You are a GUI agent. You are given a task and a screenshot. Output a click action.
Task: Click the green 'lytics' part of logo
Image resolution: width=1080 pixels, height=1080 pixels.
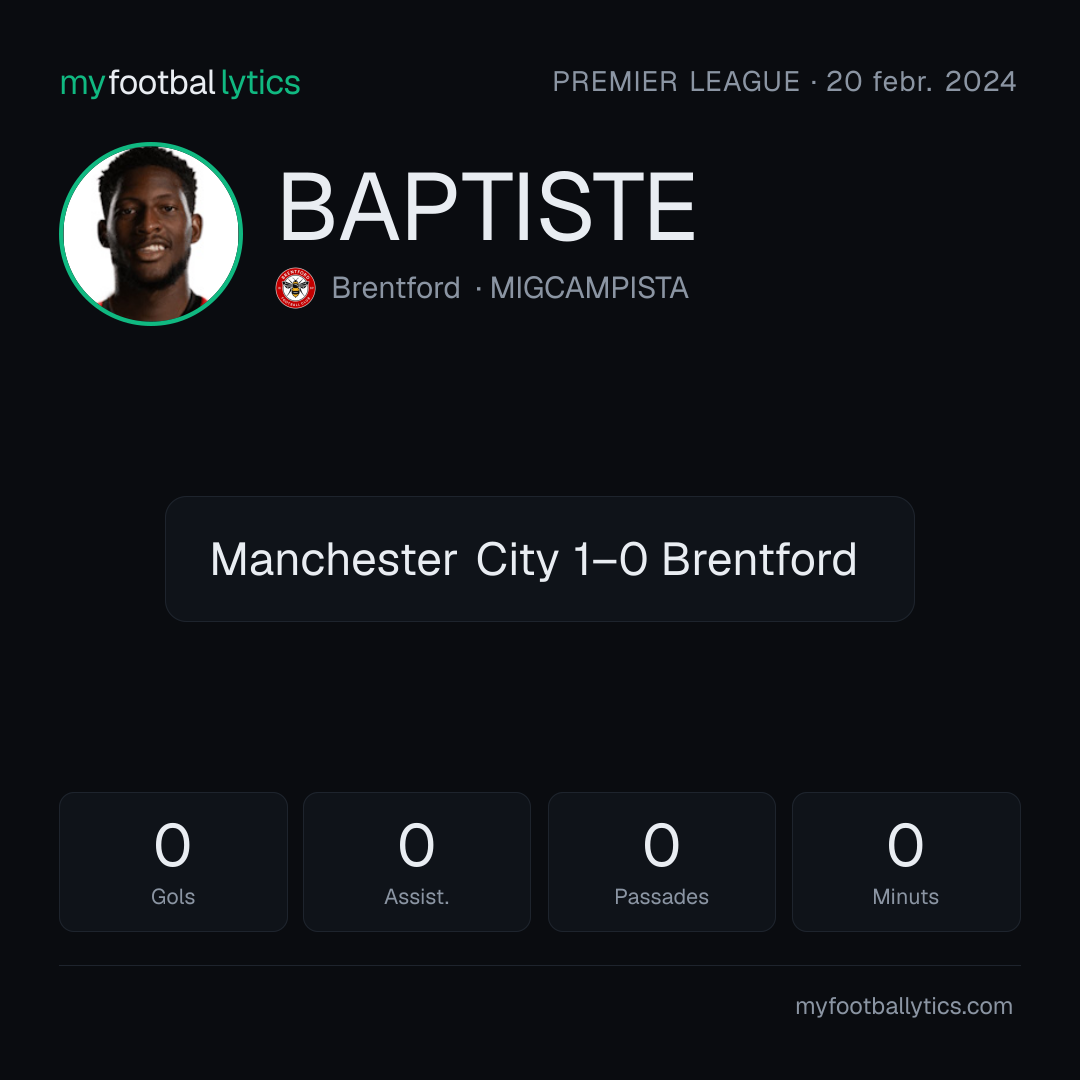pyautogui.click(x=260, y=83)
